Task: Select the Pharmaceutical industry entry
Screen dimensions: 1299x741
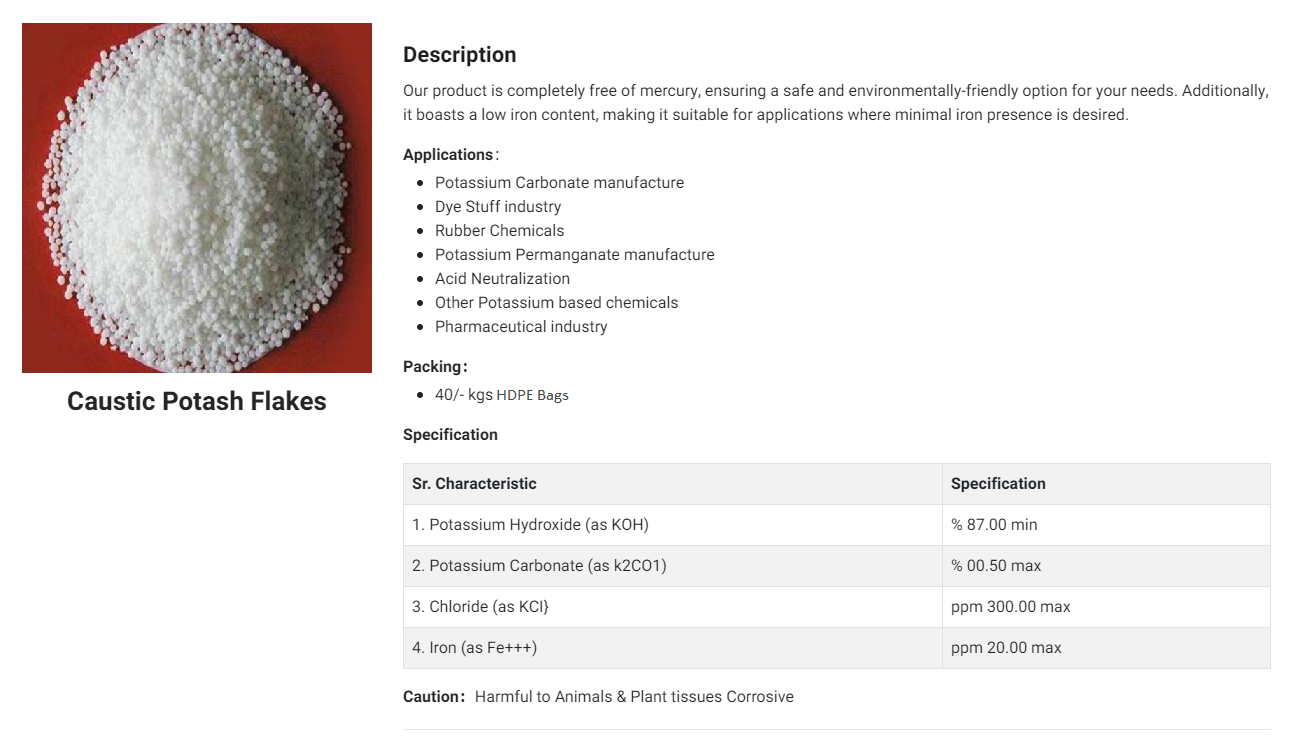Action: tap(521, 327)
